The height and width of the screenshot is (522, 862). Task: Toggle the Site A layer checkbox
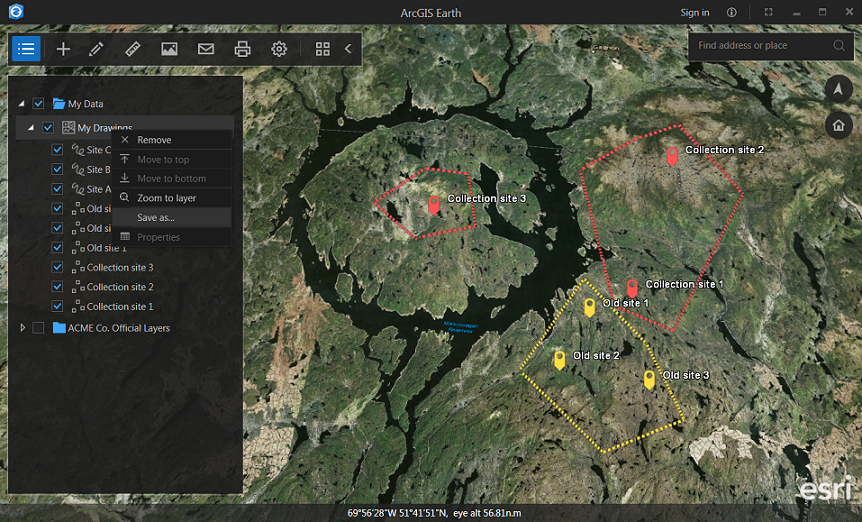(x=57, y=188)
